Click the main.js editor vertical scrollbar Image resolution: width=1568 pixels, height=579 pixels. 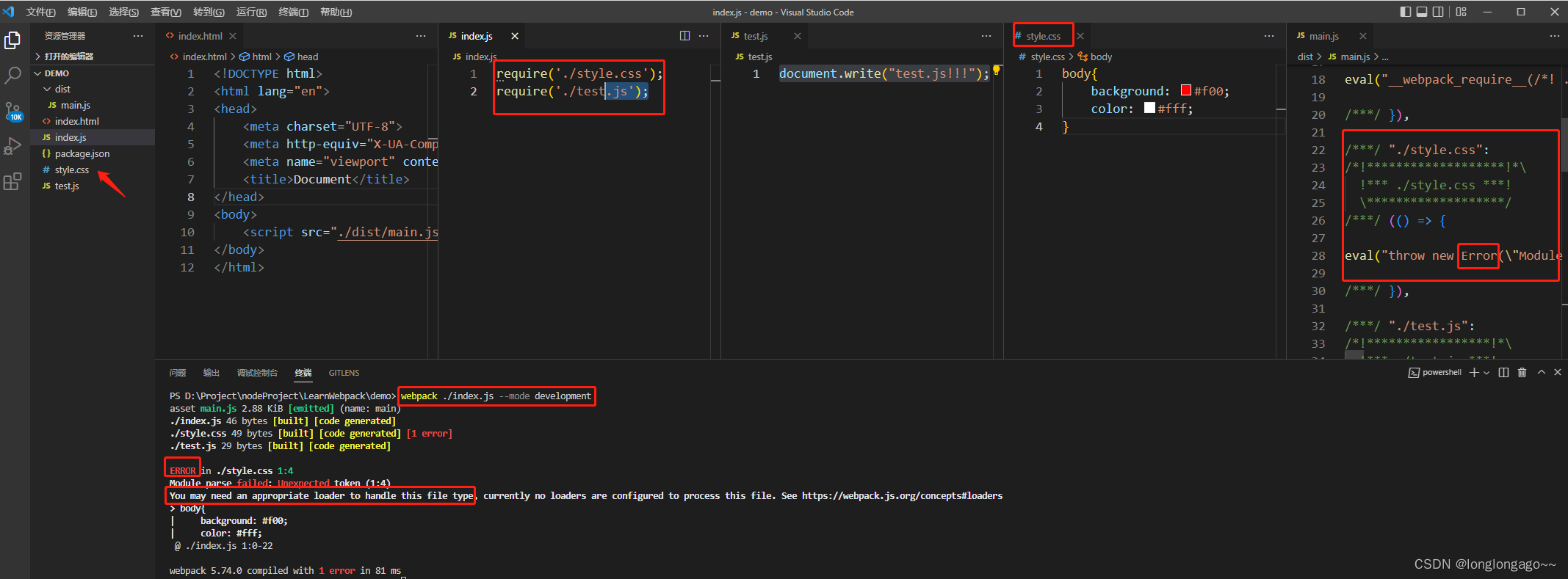coord(1564,145)
